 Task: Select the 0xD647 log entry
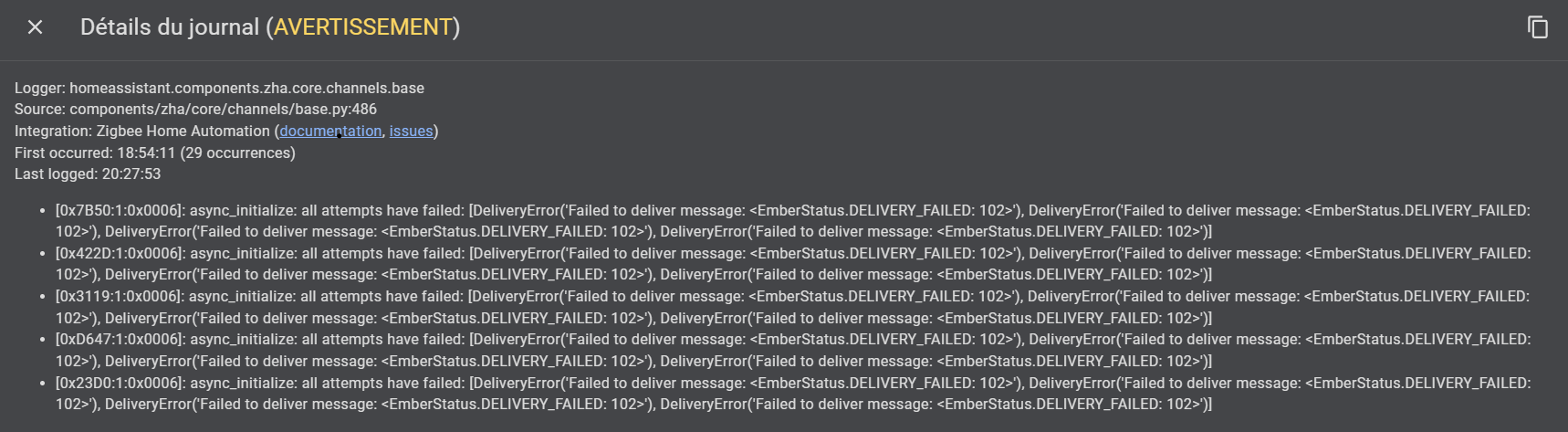click(792, 350)
